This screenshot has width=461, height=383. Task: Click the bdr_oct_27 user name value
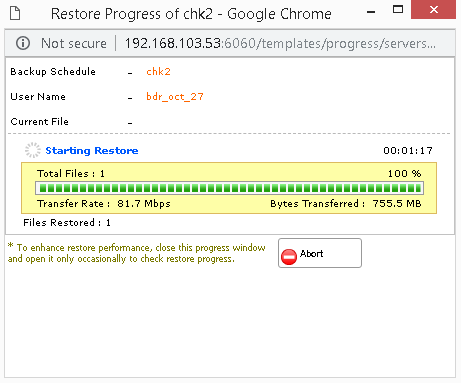pos(175,97)
